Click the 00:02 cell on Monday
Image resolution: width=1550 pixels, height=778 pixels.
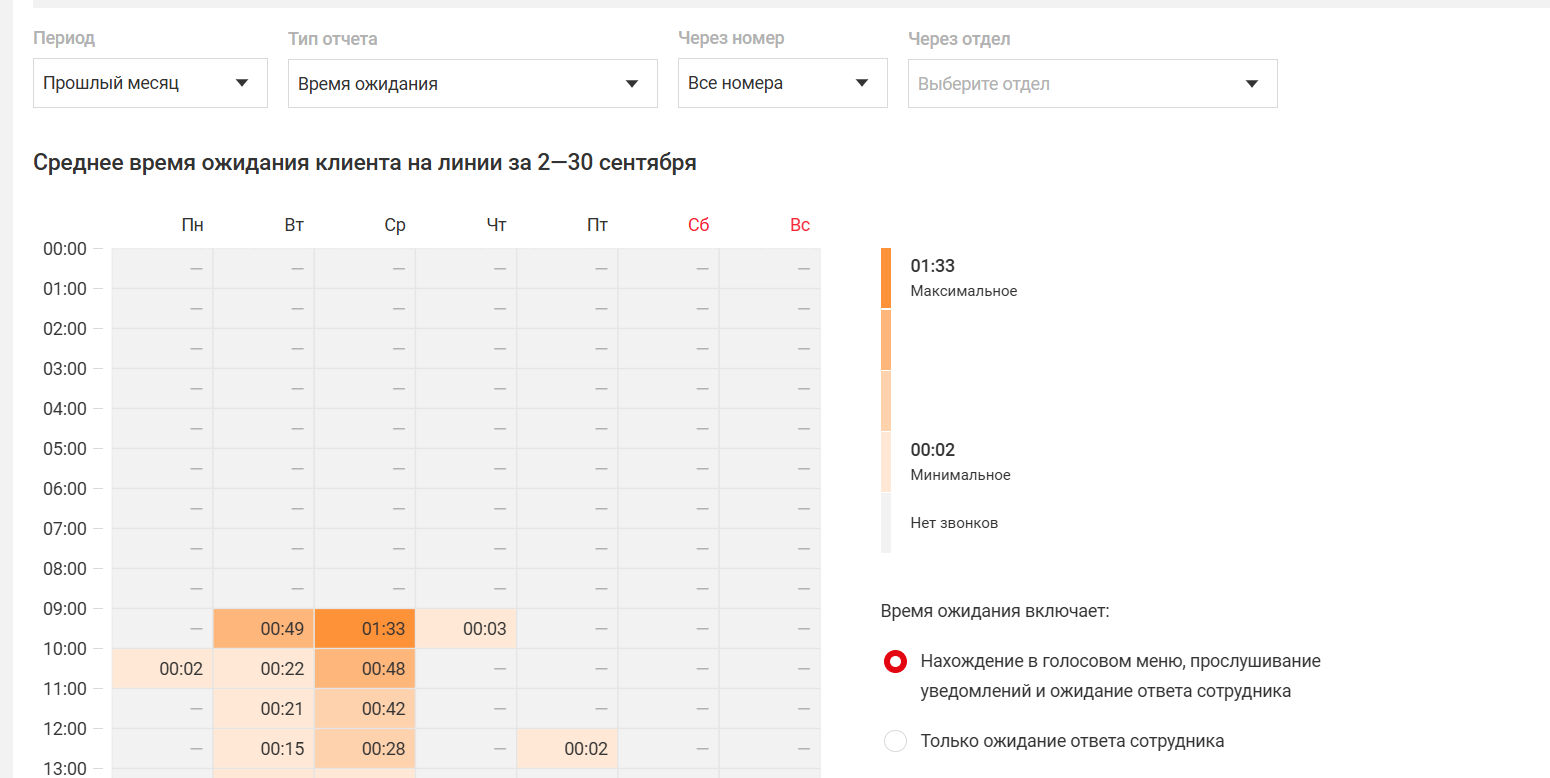162,669
